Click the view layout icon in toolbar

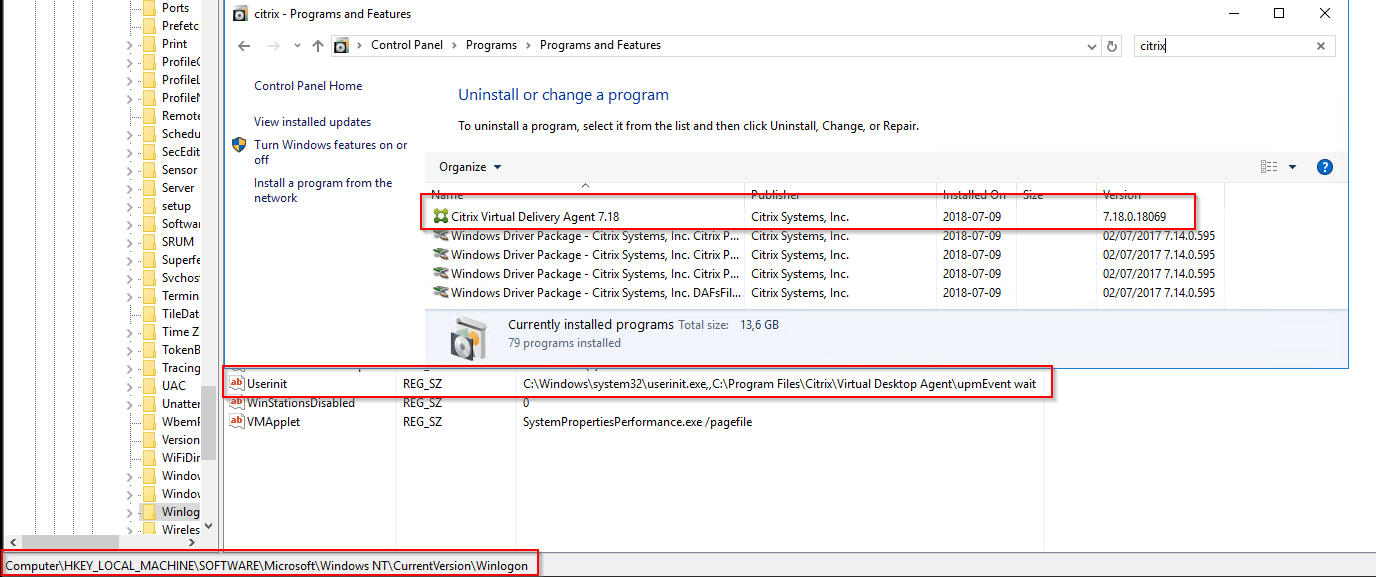[x=1269, y=167]
